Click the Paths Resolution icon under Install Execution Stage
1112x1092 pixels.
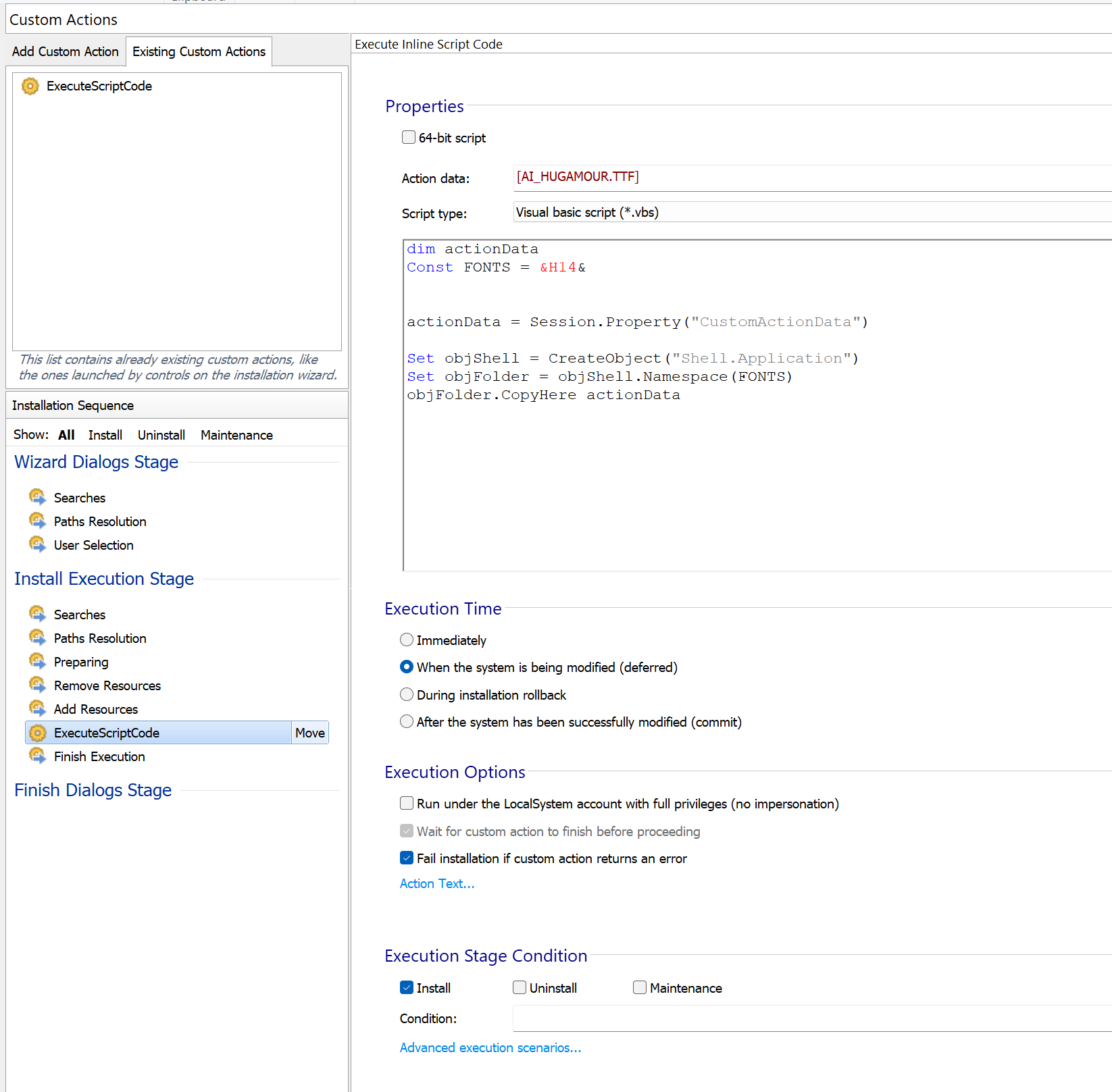(x=37, y=638)
